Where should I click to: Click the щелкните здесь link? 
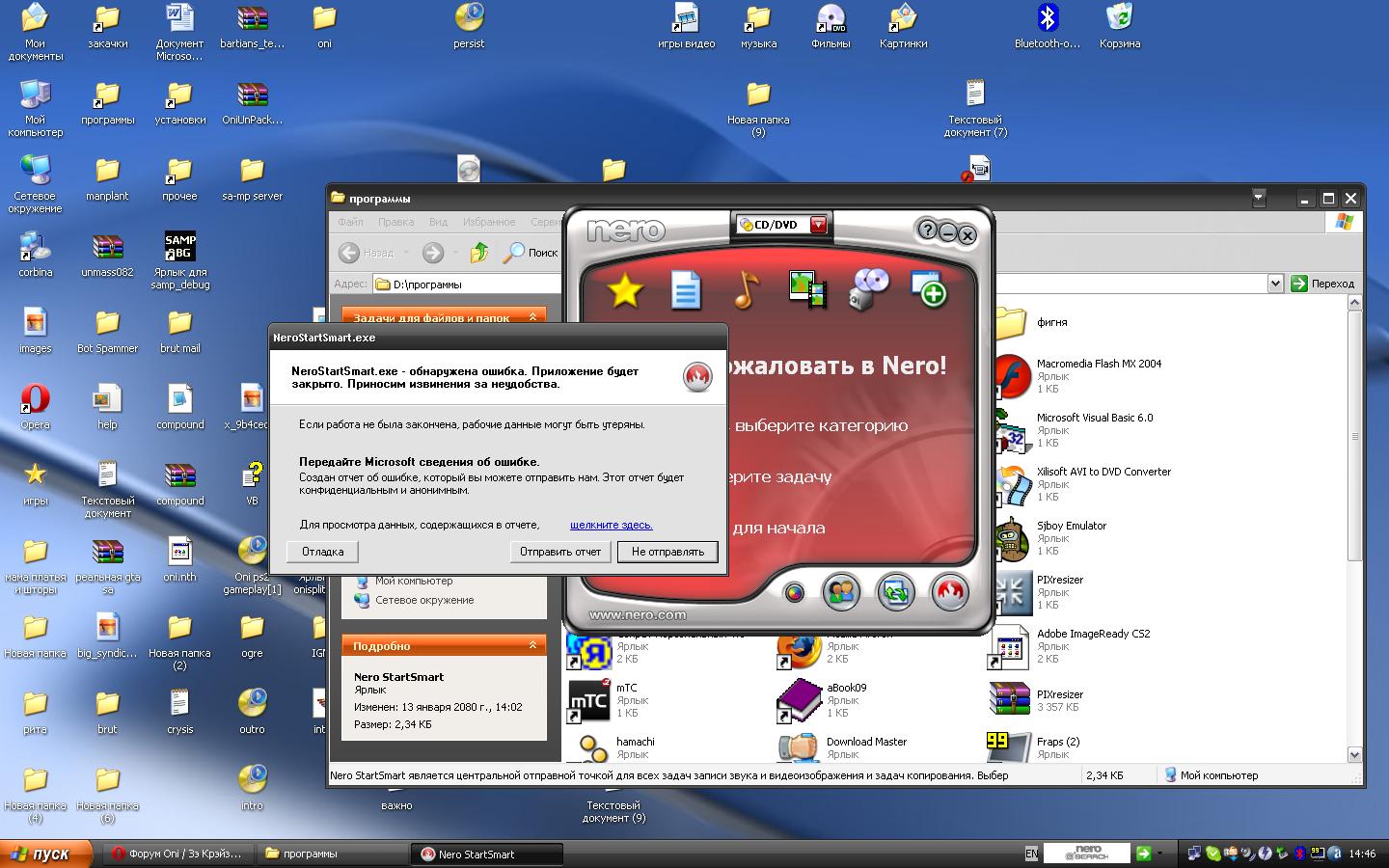(x=611, y=525)
